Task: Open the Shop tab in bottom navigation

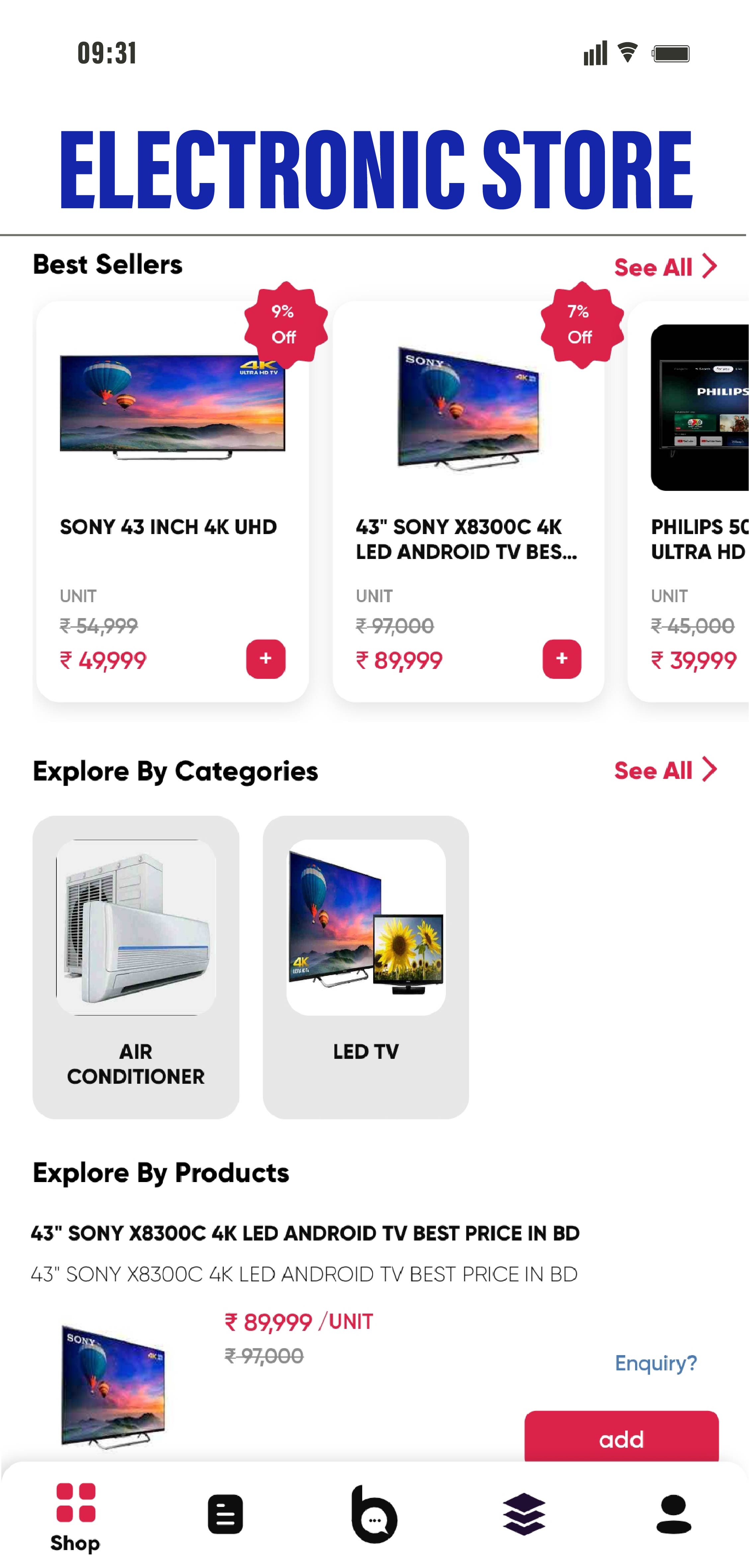Action: point(75,1517)
